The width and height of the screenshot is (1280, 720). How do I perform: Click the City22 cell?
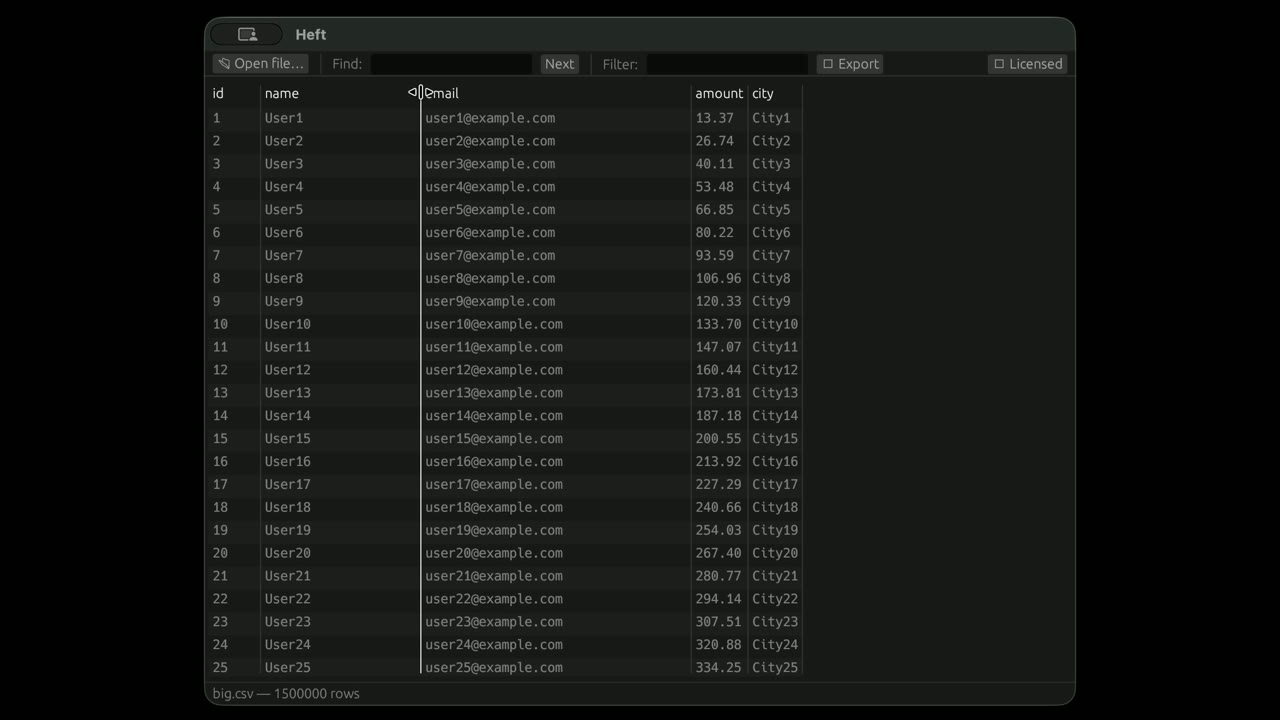775,600
